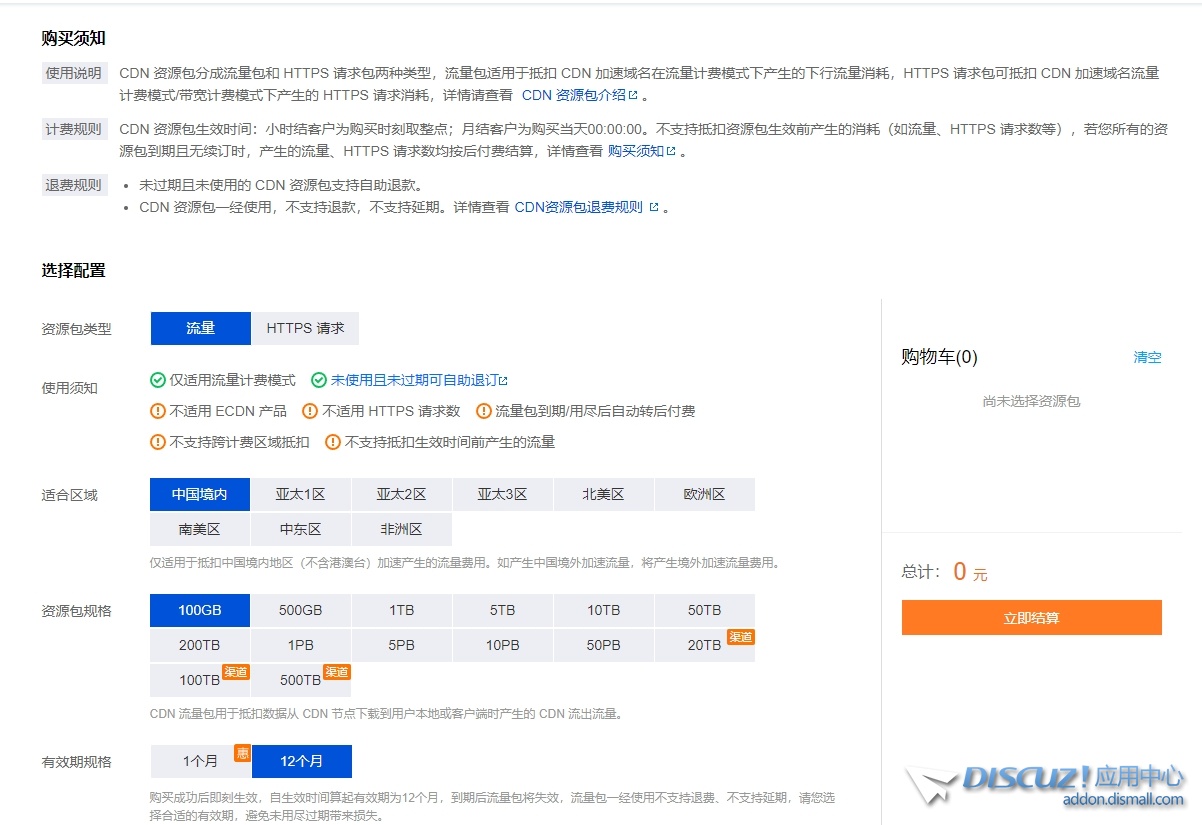Click warning icon beside 不支持跨计费区域抵扣
This screenshot has height=825, width=1202.
click(158, 442)
